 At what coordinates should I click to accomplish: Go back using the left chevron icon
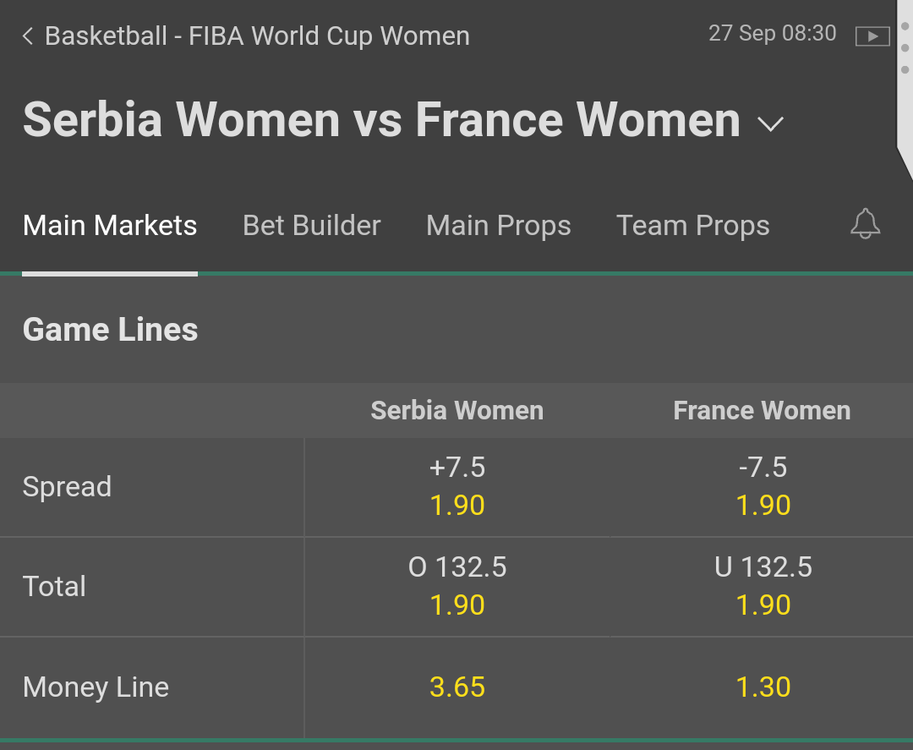point(27,36)
